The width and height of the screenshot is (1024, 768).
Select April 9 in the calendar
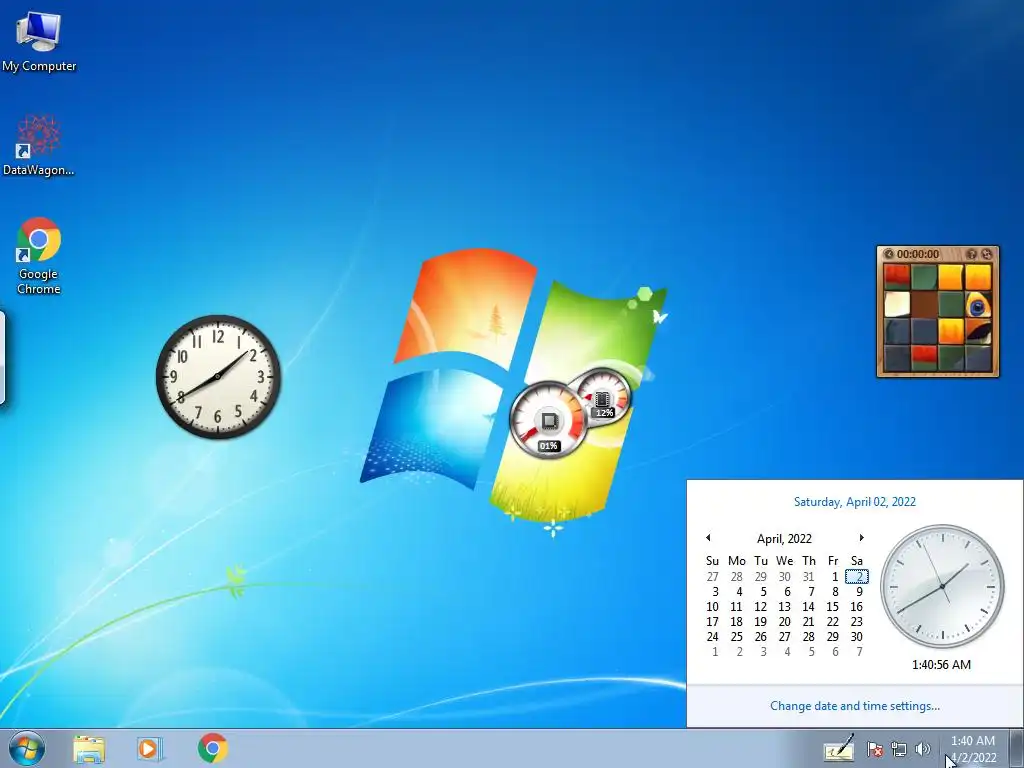point(858,592)
